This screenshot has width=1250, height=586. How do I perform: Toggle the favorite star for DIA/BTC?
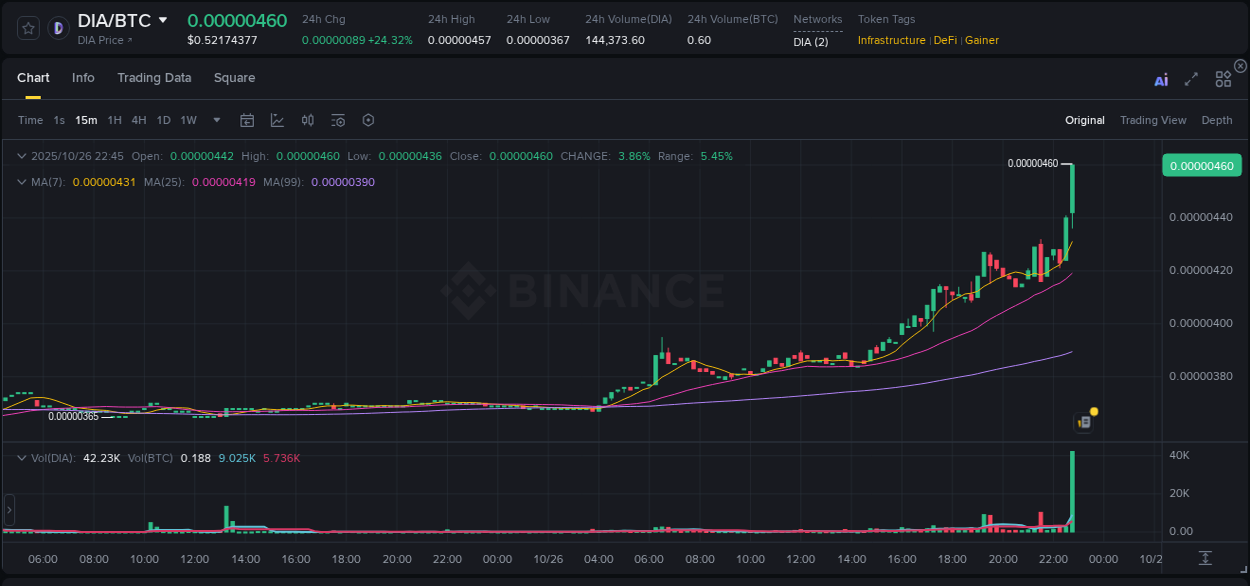click(x=27, y=27)
